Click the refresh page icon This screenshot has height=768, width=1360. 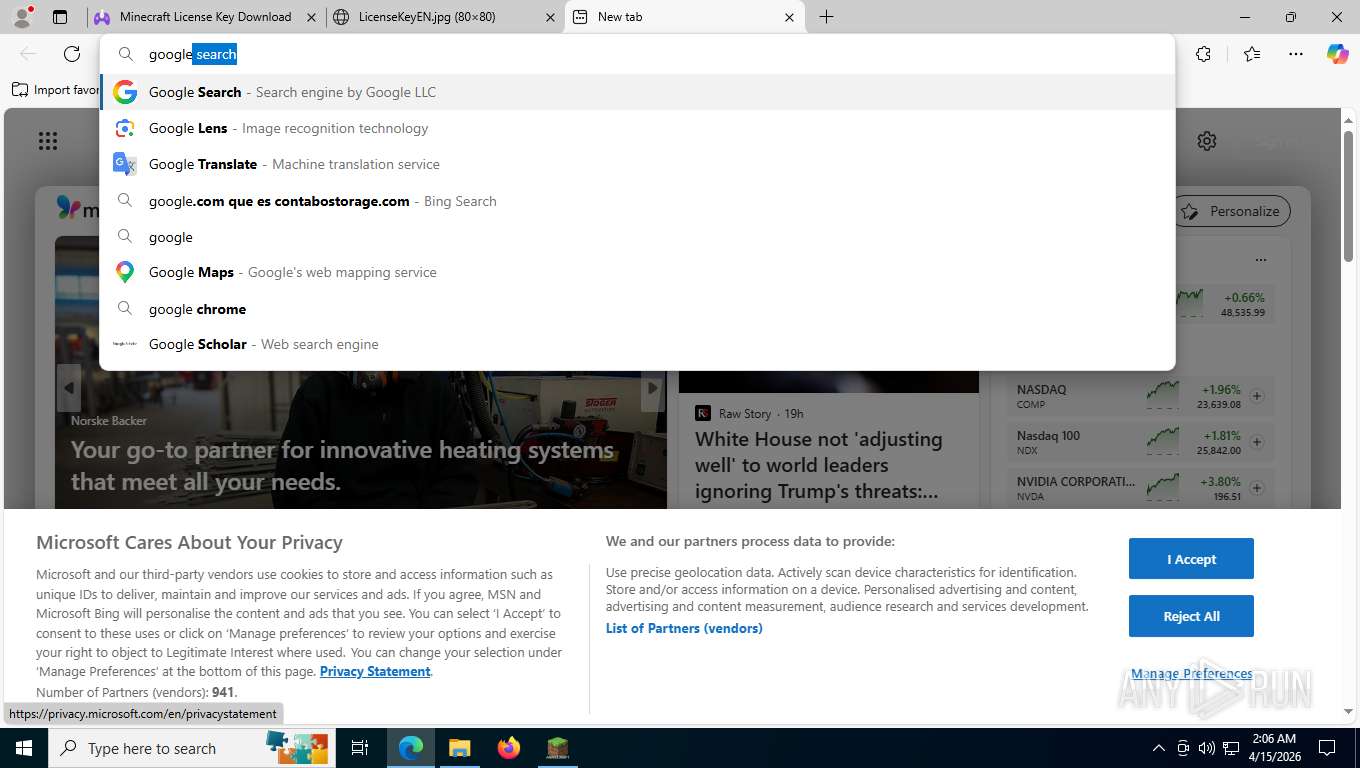(72, 54)
